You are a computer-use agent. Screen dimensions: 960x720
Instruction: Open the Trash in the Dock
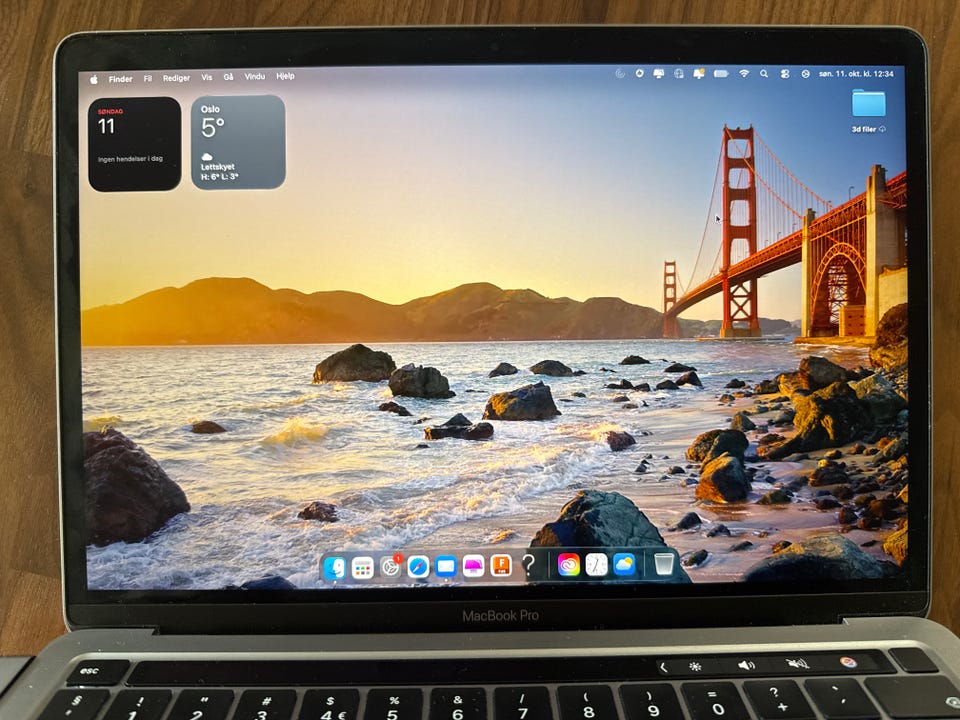664,563
